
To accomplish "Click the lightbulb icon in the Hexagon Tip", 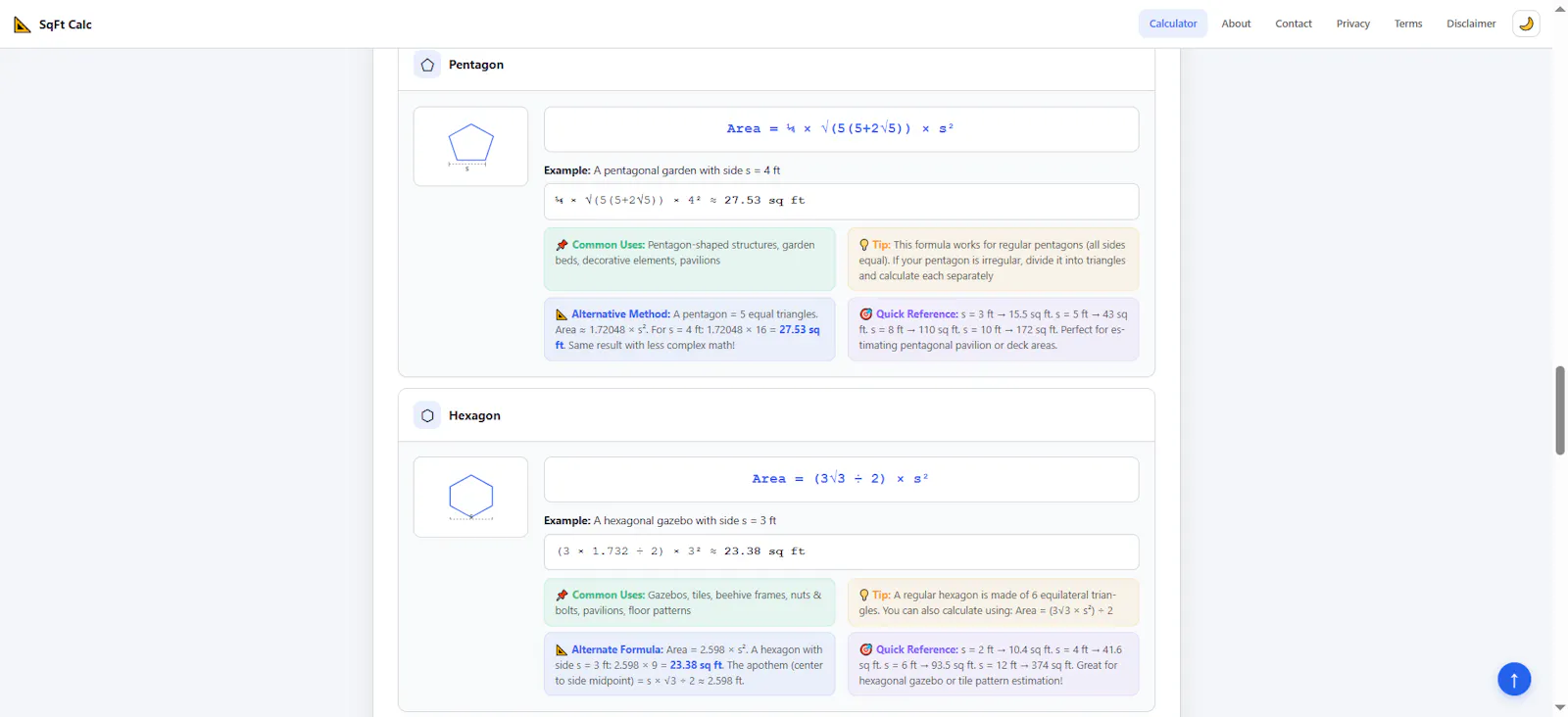I will 864,595.
